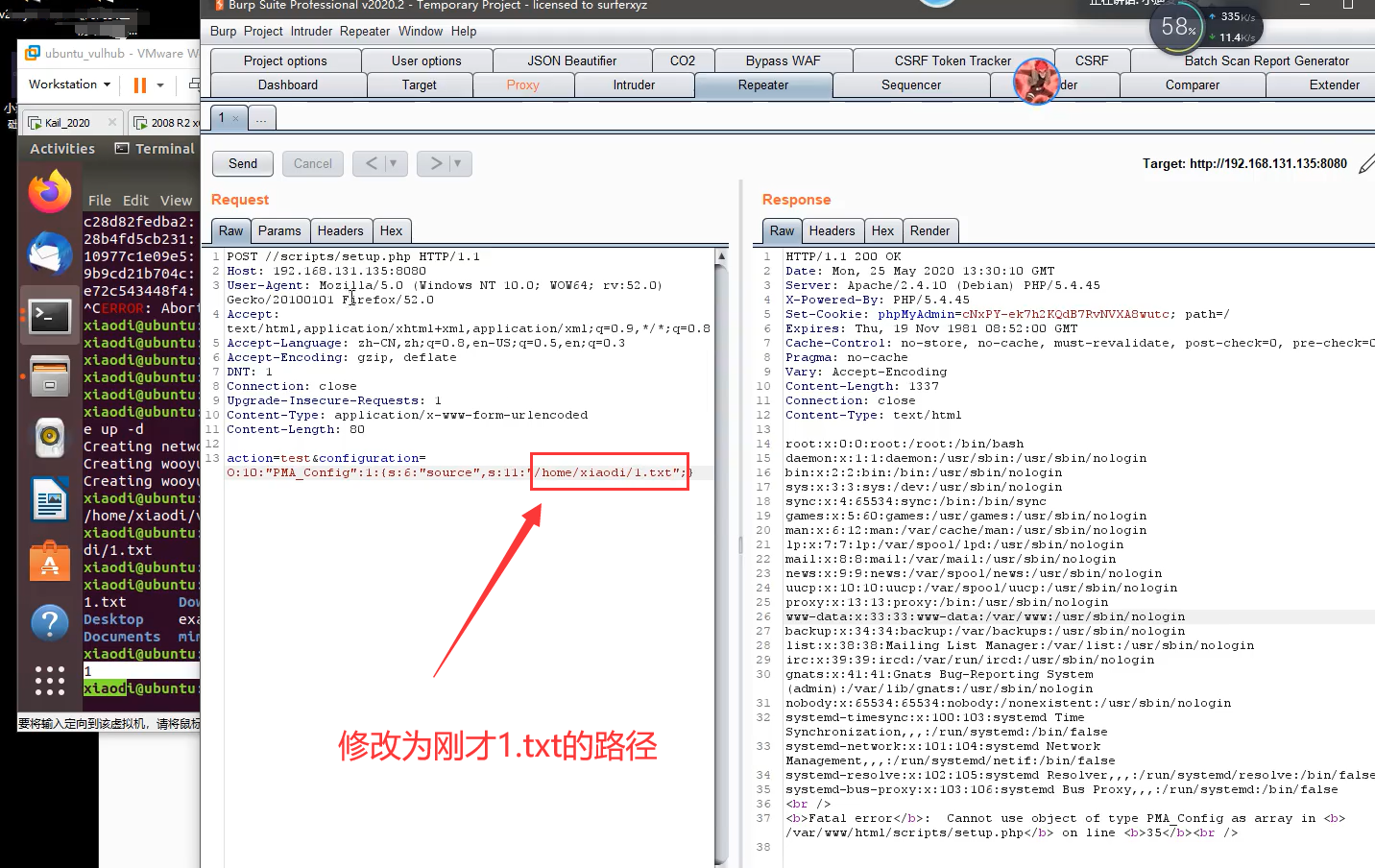The width and height of the screenshot is (1375, 868).
Task: Click the 'www-data' line in the response
Action: coord(985,616)
